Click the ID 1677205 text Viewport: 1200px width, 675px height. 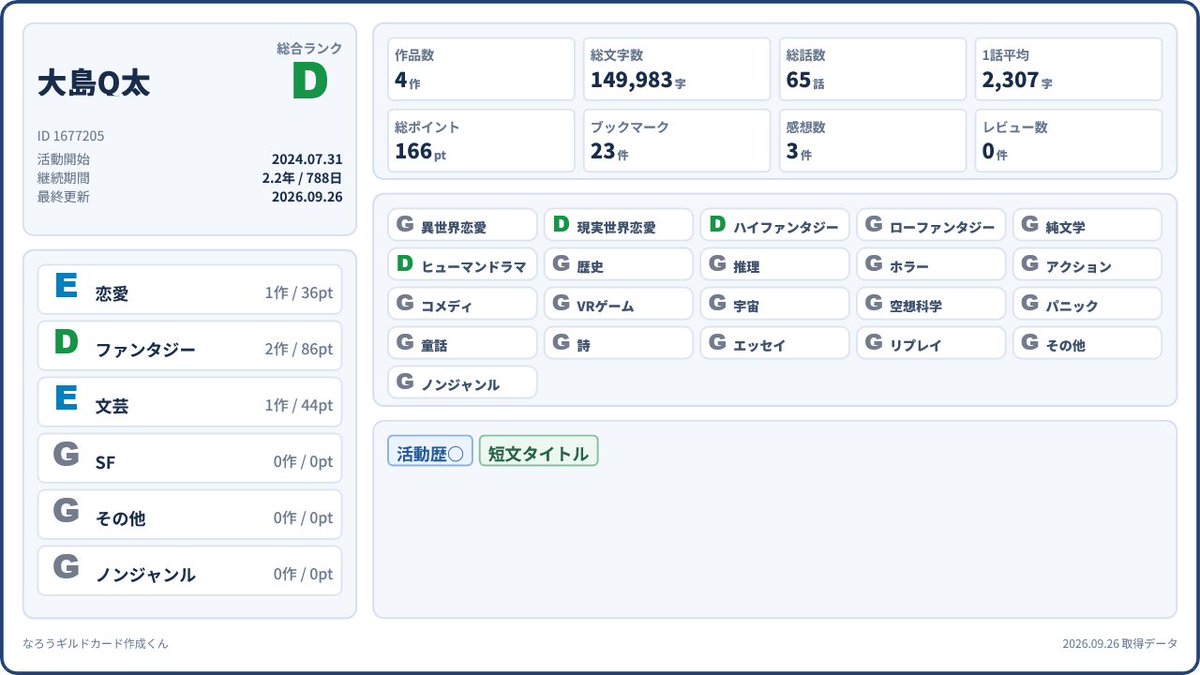click(71, 136)
